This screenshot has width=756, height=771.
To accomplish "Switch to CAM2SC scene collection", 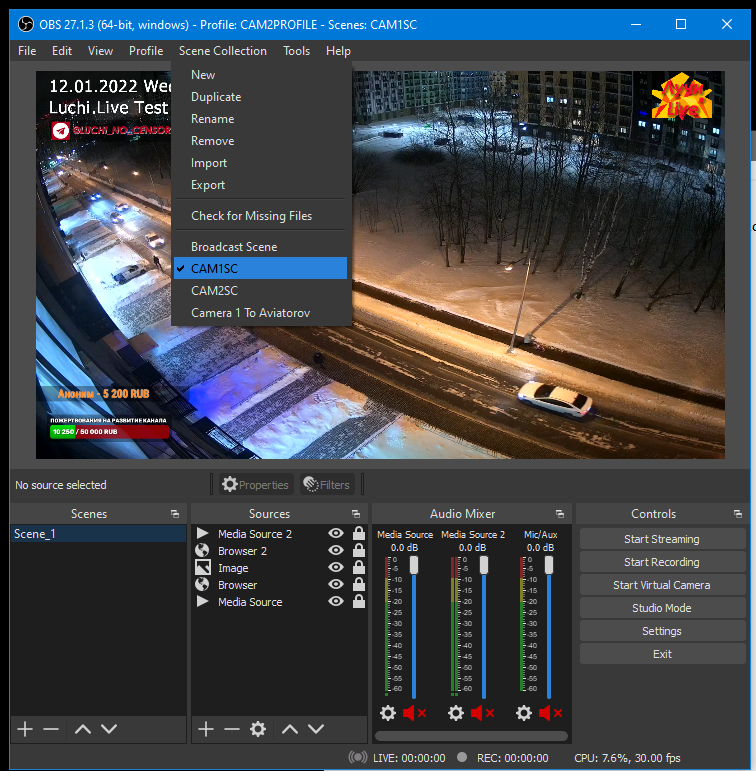I will 260,291.
